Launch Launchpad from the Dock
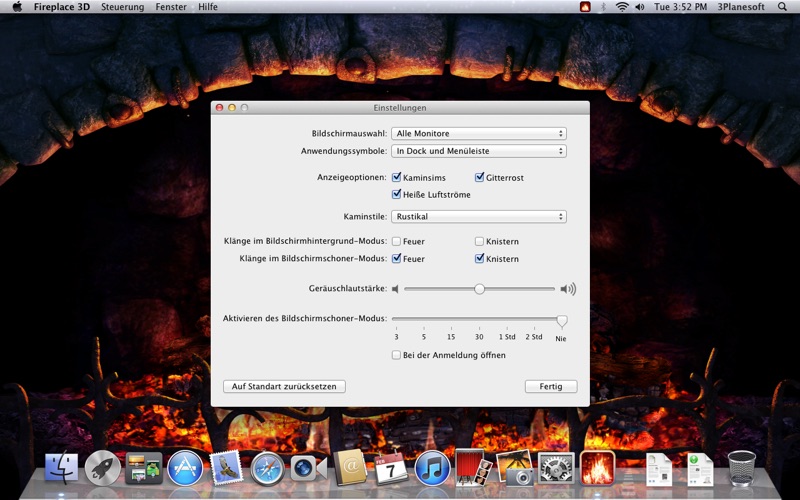The height and width of the screenshot is (500, 800). (103, 468)
